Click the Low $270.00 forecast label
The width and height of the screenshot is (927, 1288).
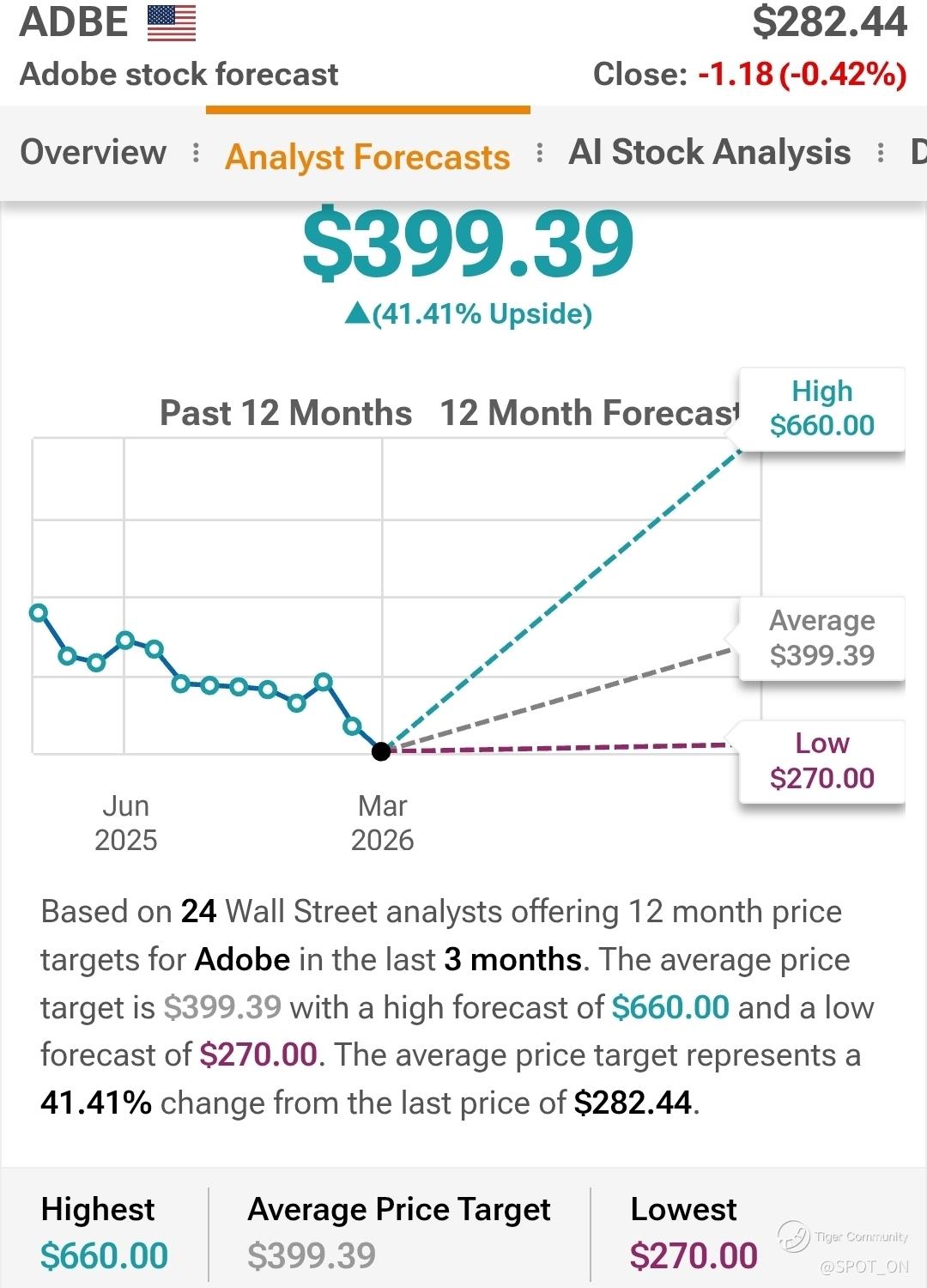tap(821, 761)
